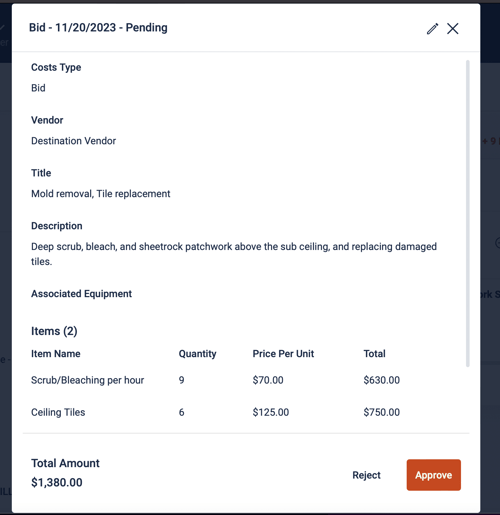Click the Total column header
Viewport: 500px width, 515px height.
tap(375, 354)
